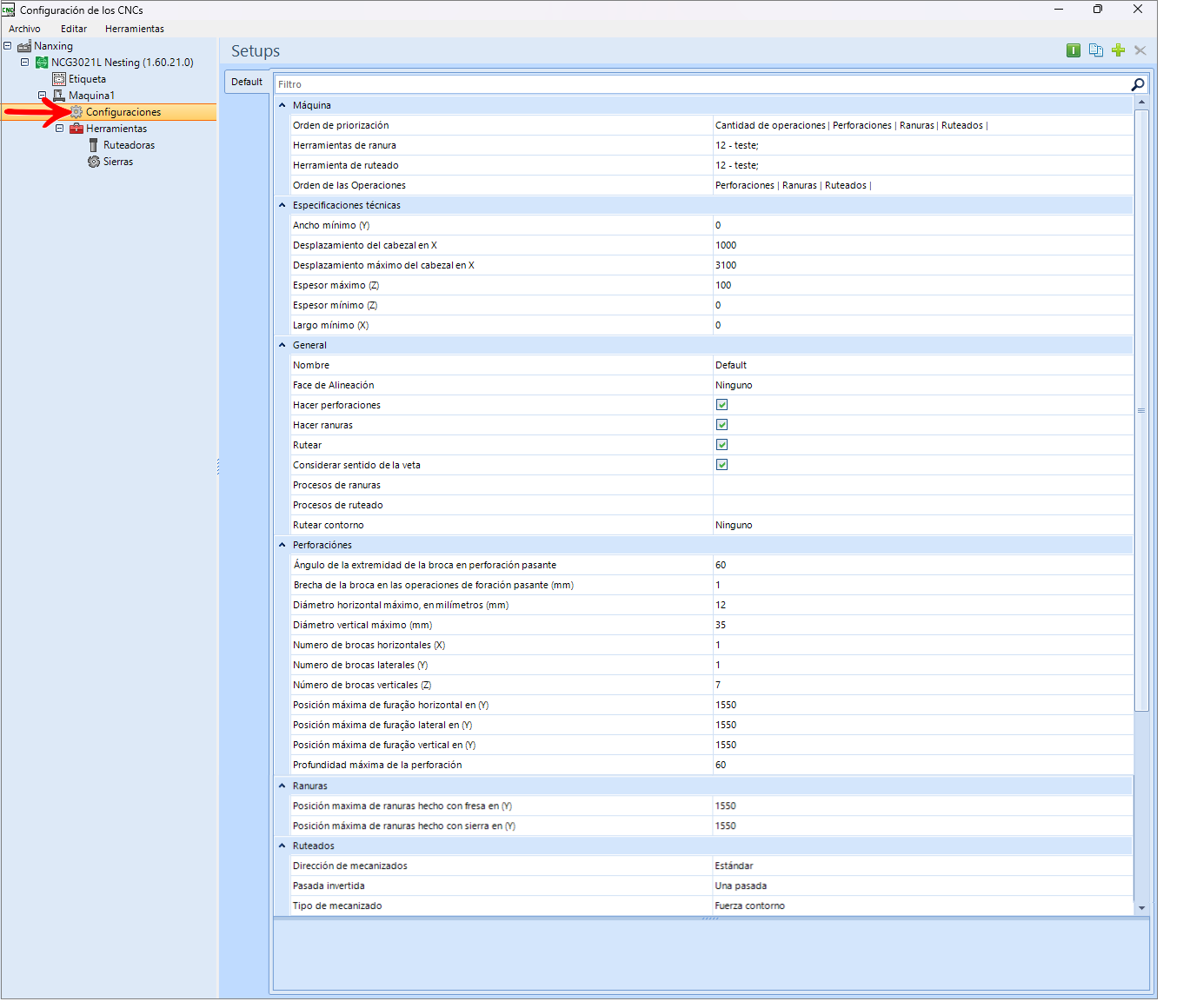Click Orden de las Operaciones value

point(923,185)
